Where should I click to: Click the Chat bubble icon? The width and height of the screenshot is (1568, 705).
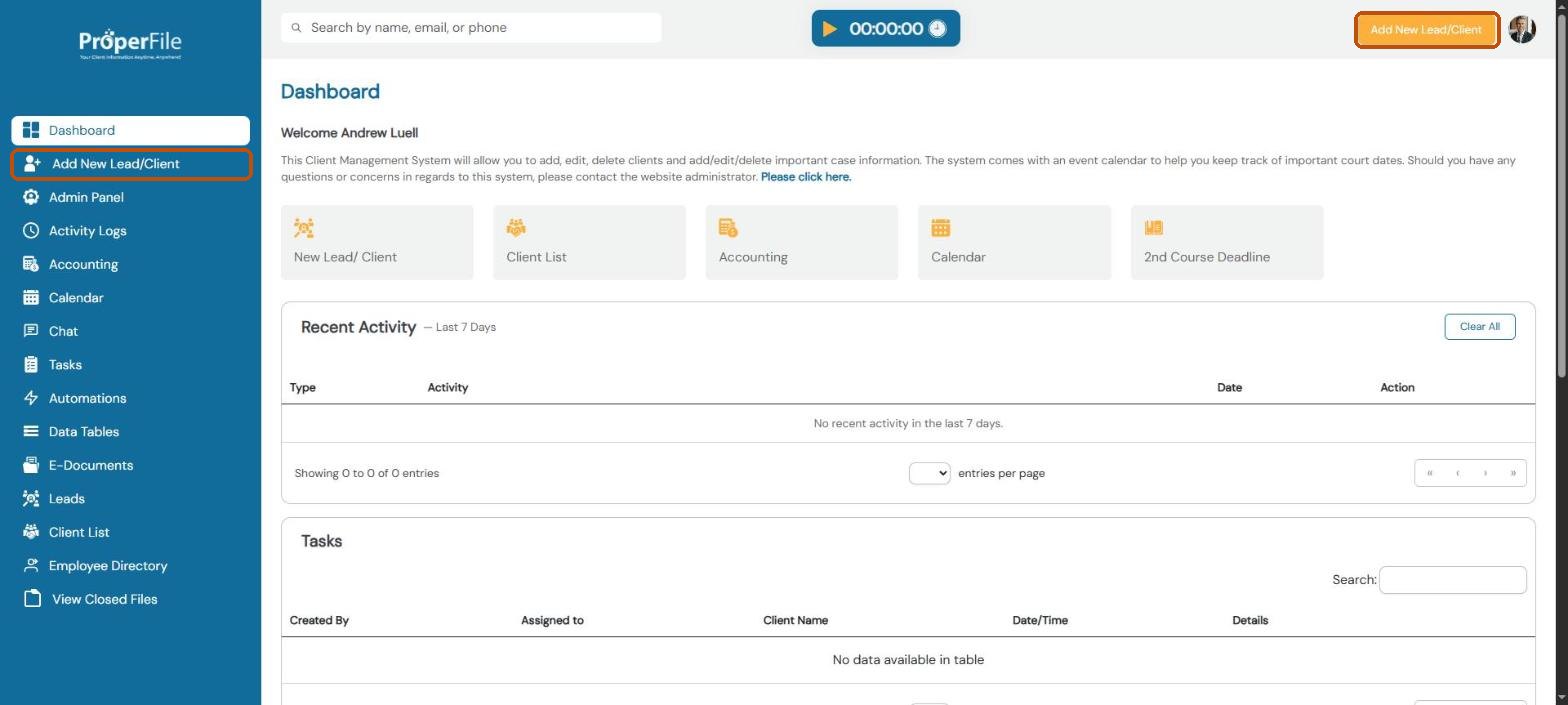tap(31, 331)
